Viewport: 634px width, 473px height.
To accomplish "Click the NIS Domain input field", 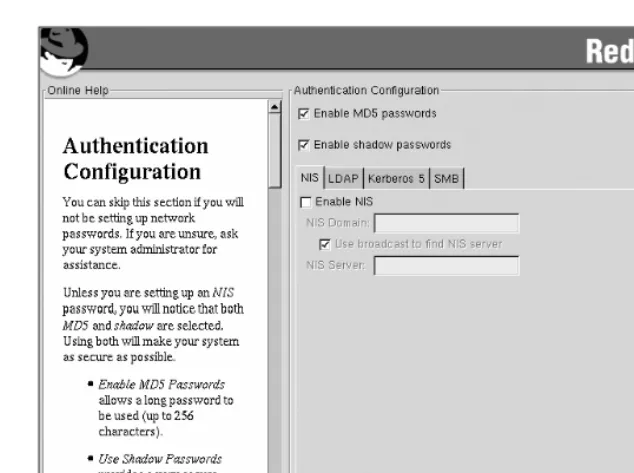I will coord(446,223).
